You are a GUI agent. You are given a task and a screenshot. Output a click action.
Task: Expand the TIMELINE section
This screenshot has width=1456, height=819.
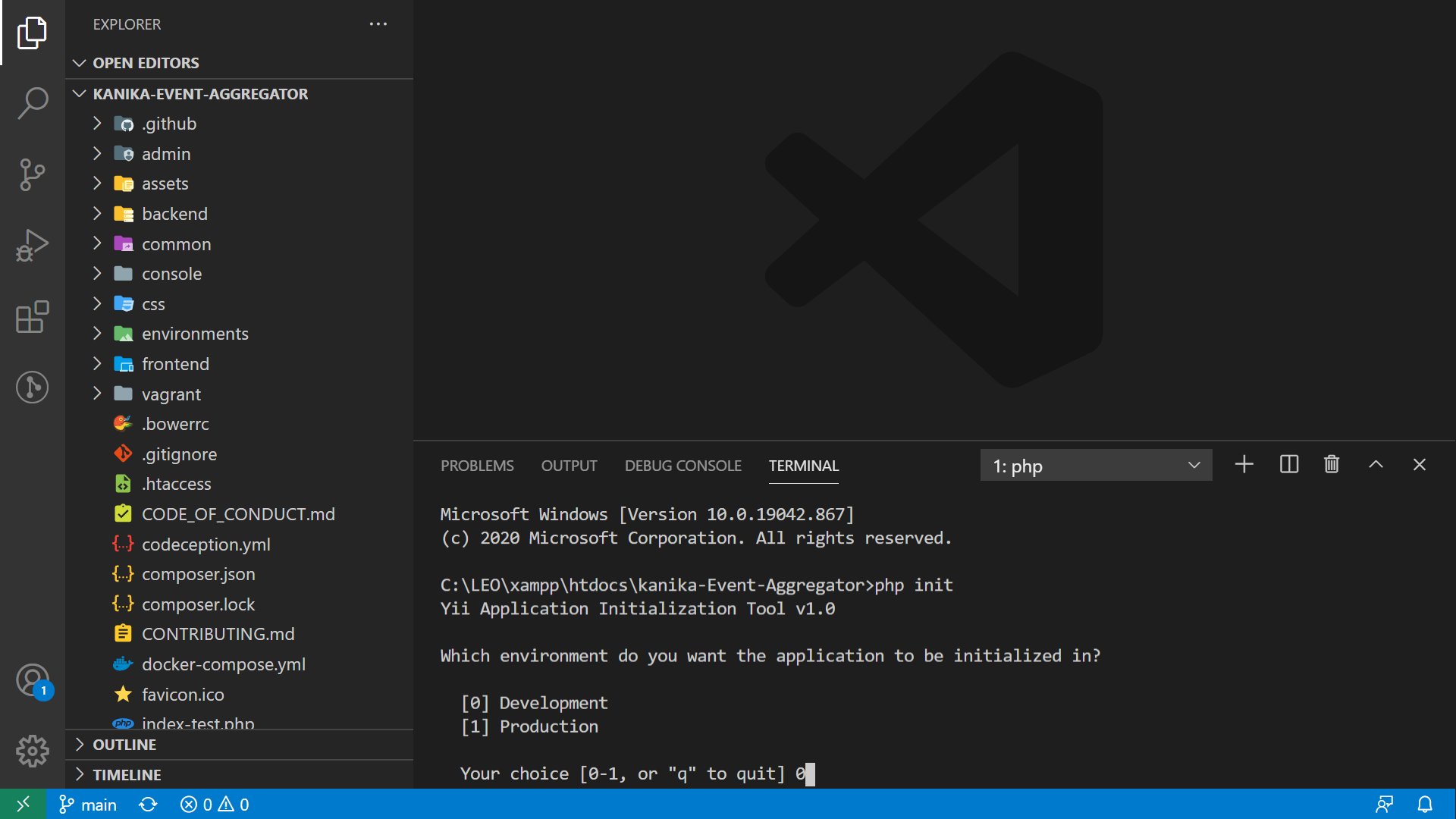click(x=240, y=775)
